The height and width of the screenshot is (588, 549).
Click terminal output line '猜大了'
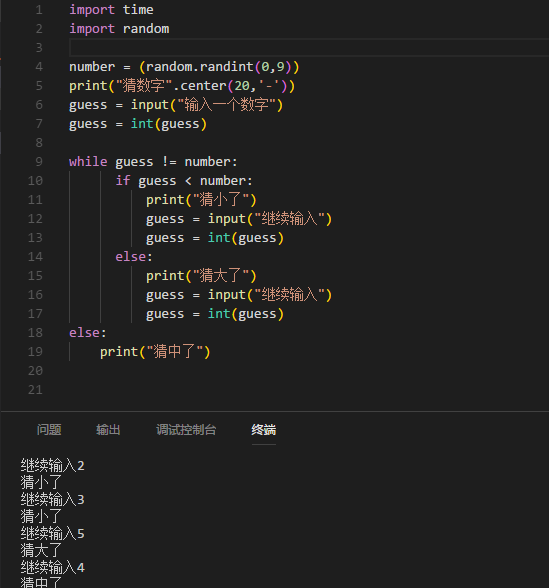[41, 550]
